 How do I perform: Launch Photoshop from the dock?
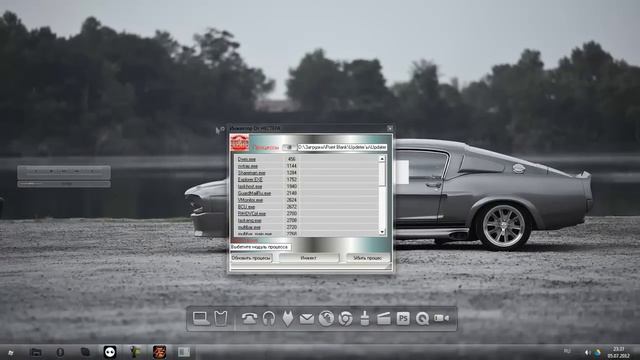403,318
